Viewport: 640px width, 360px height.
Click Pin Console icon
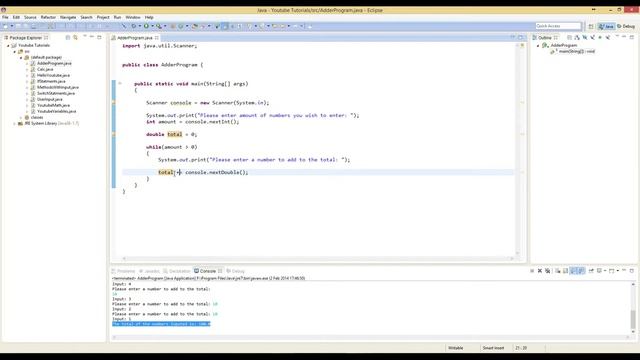591,271
